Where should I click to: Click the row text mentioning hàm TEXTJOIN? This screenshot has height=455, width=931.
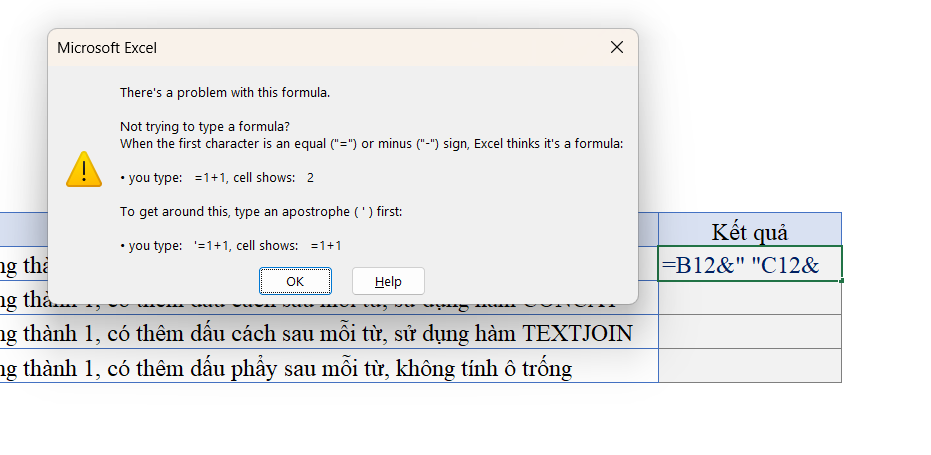tap(316, 333)
